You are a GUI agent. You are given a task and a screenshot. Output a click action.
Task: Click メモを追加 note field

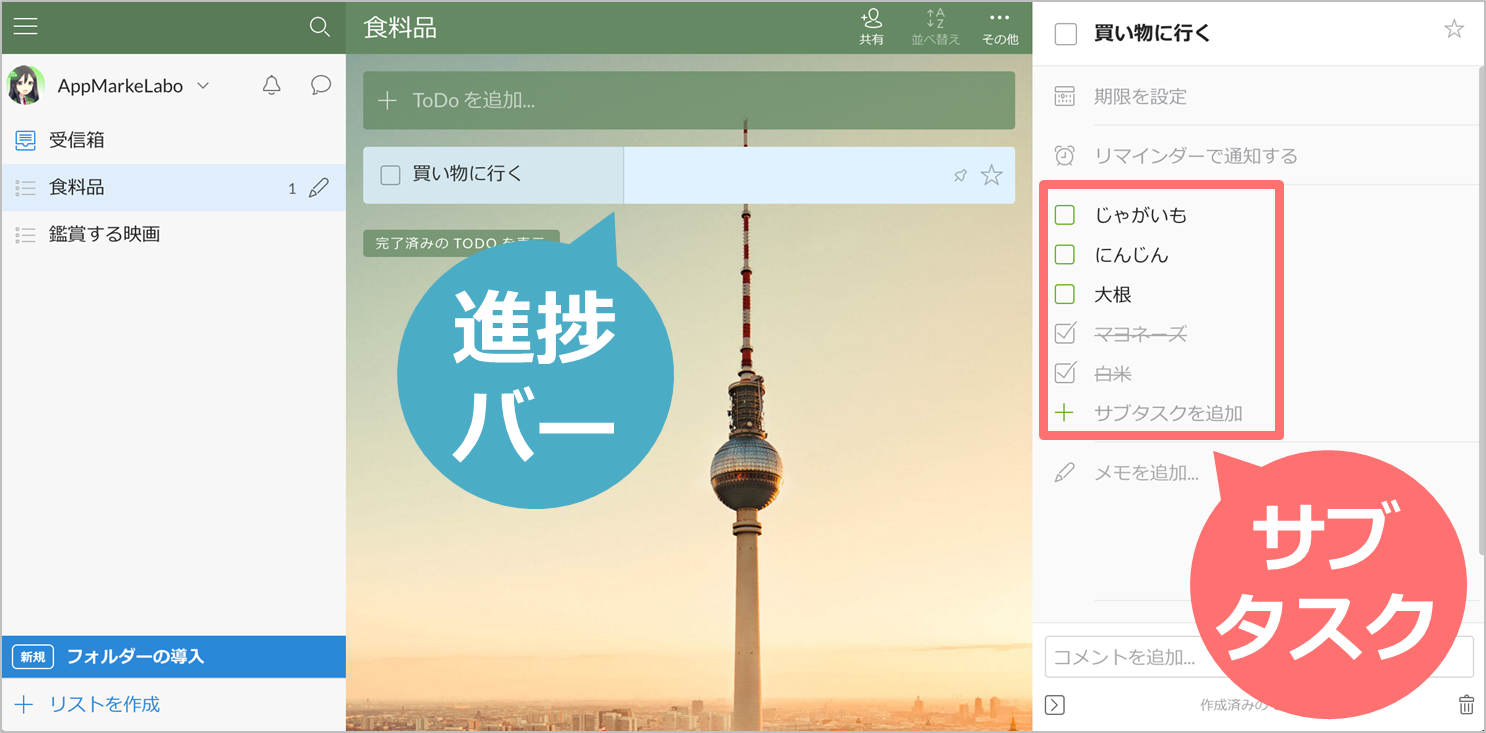pos(1146,473)
